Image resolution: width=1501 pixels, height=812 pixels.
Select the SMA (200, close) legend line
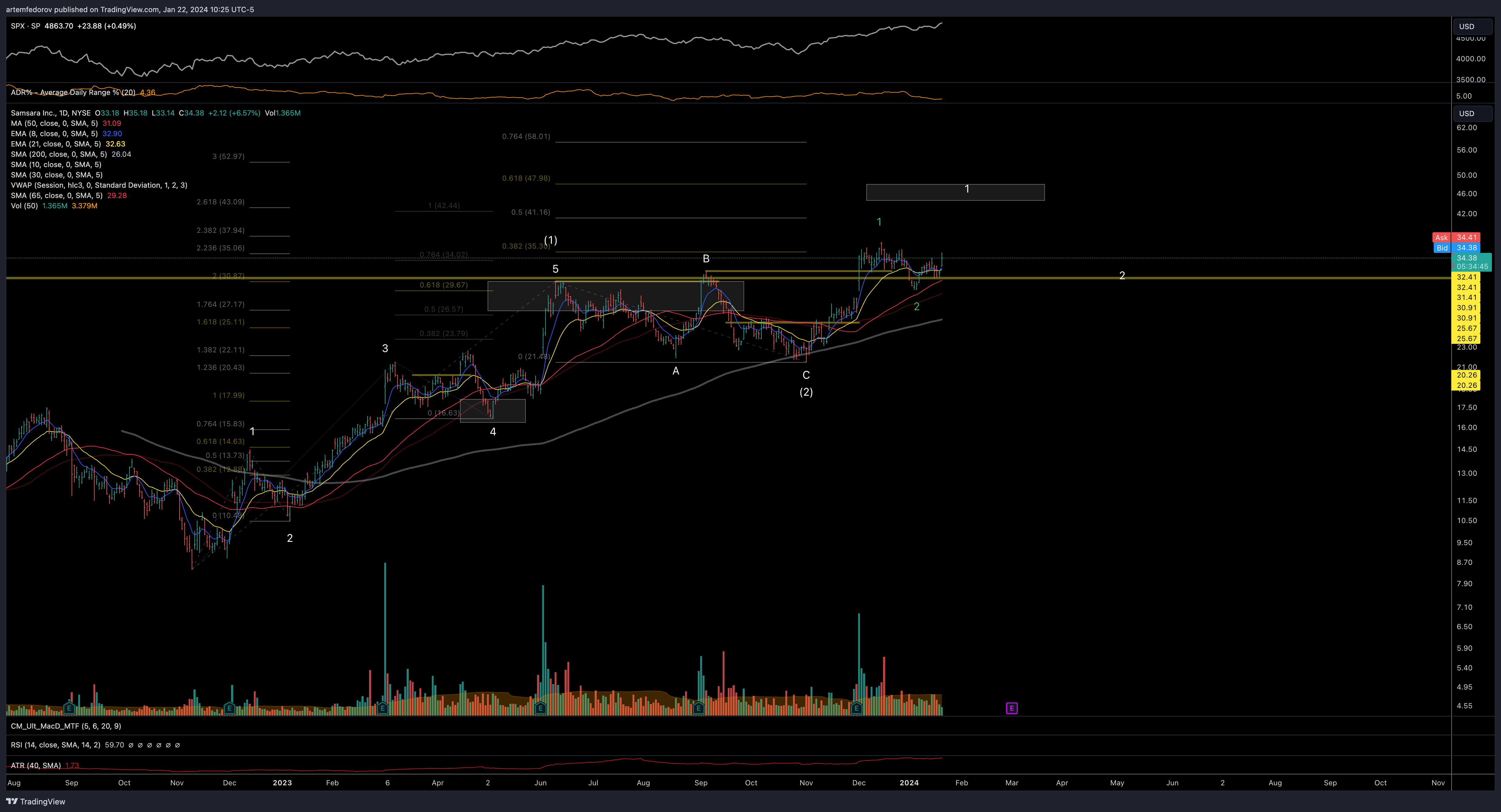(71, 154)
